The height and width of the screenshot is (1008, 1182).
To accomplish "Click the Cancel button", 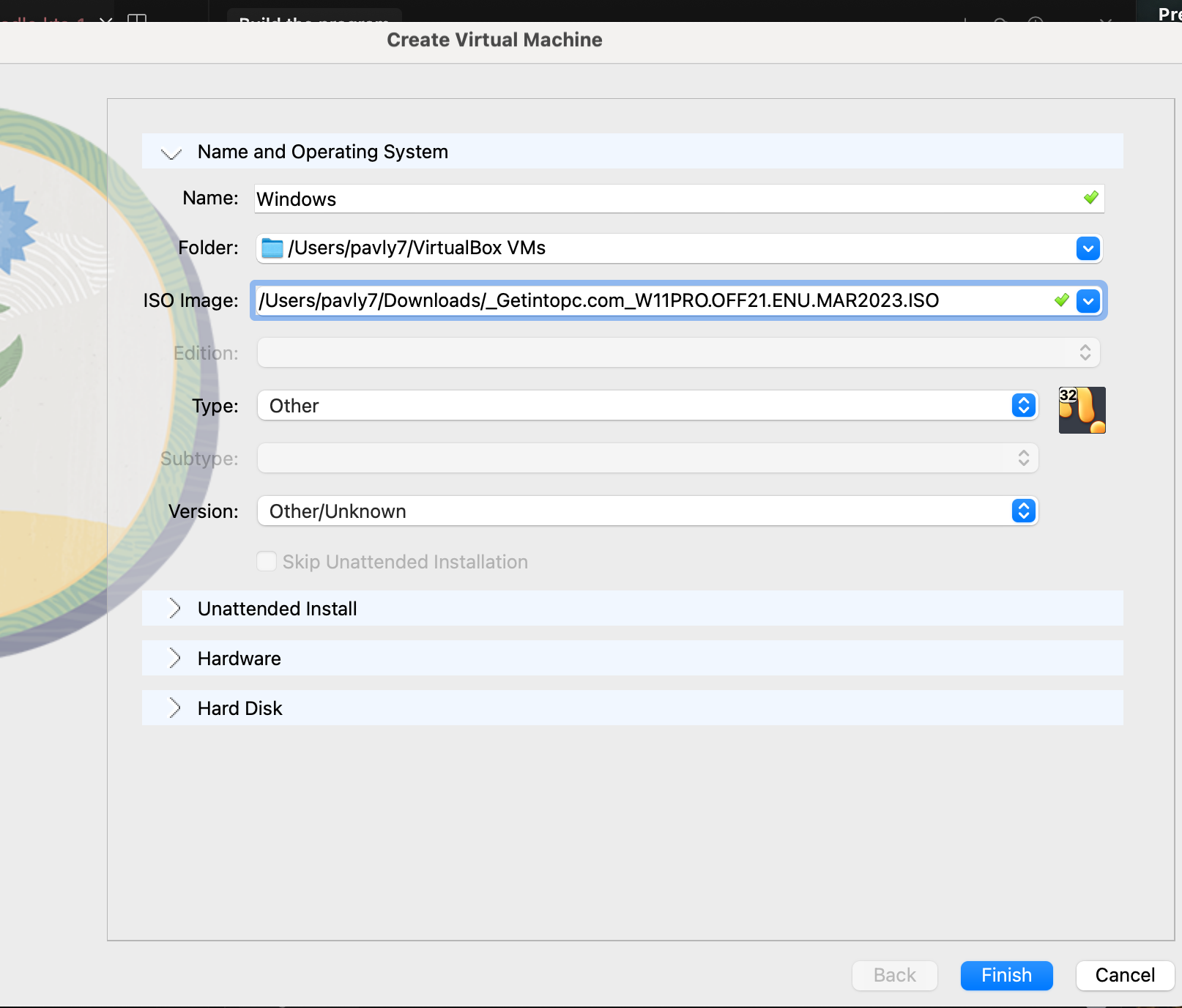I will [1124, 975].
